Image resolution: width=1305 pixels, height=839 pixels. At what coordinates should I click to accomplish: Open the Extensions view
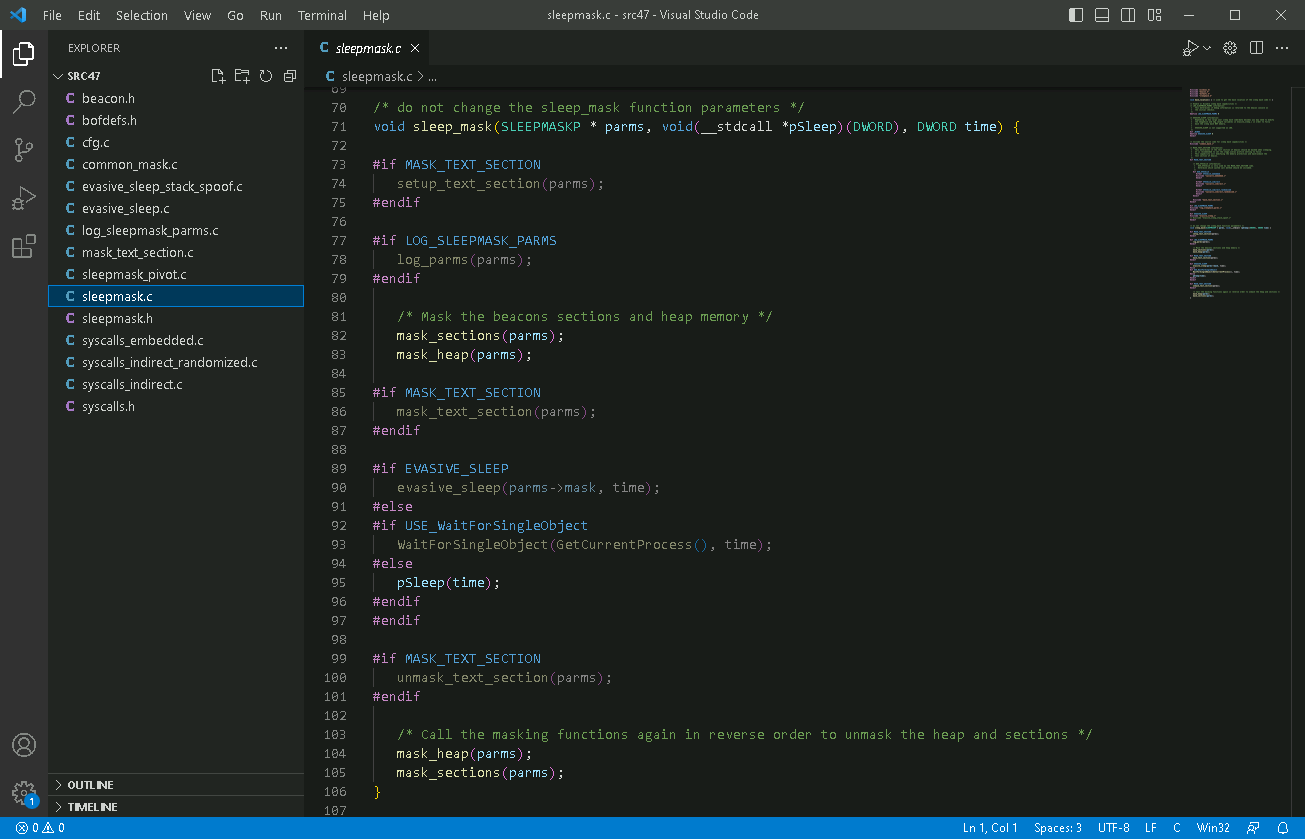coord(24,247)
